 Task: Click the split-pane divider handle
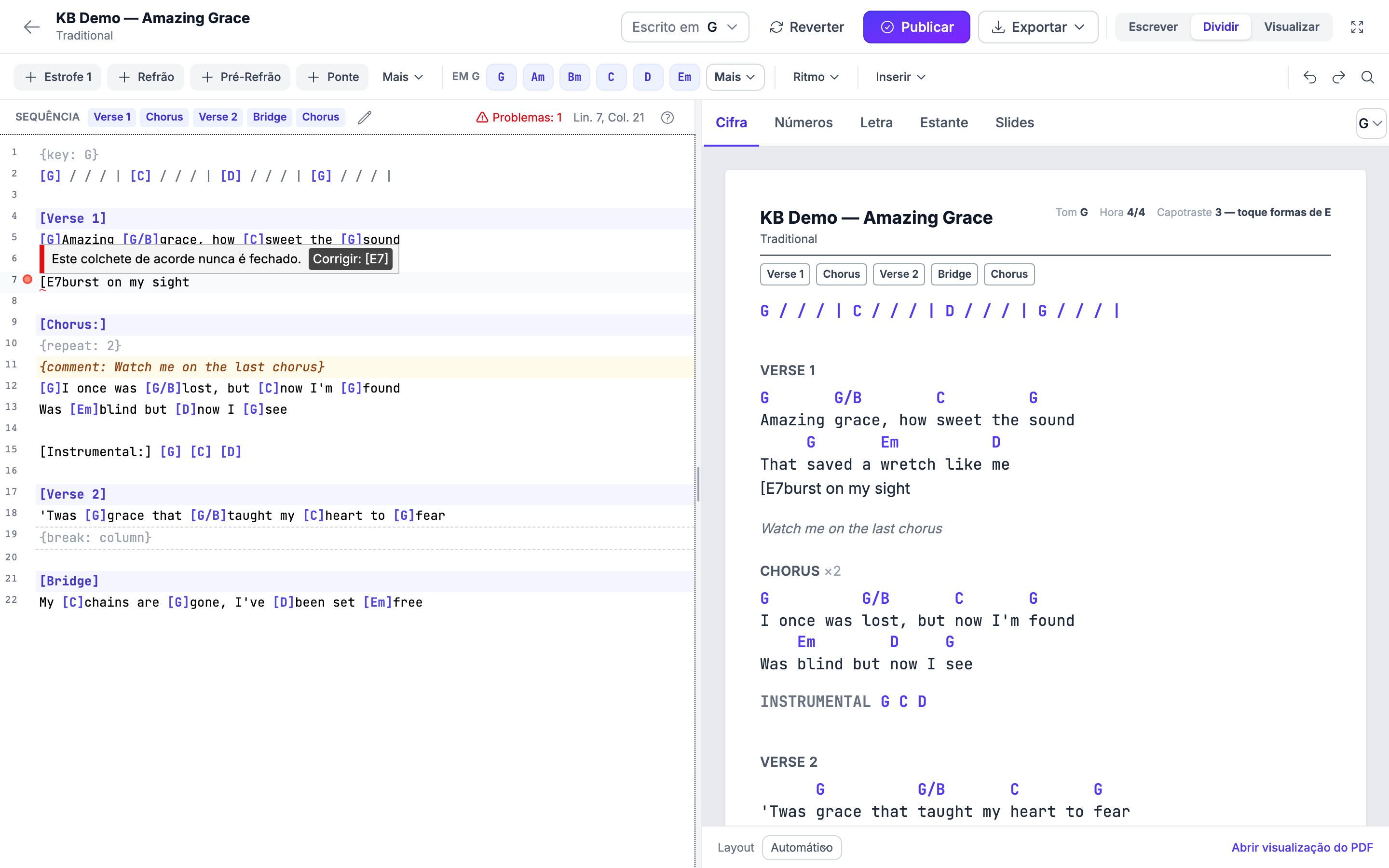click(x=698, y=484)
